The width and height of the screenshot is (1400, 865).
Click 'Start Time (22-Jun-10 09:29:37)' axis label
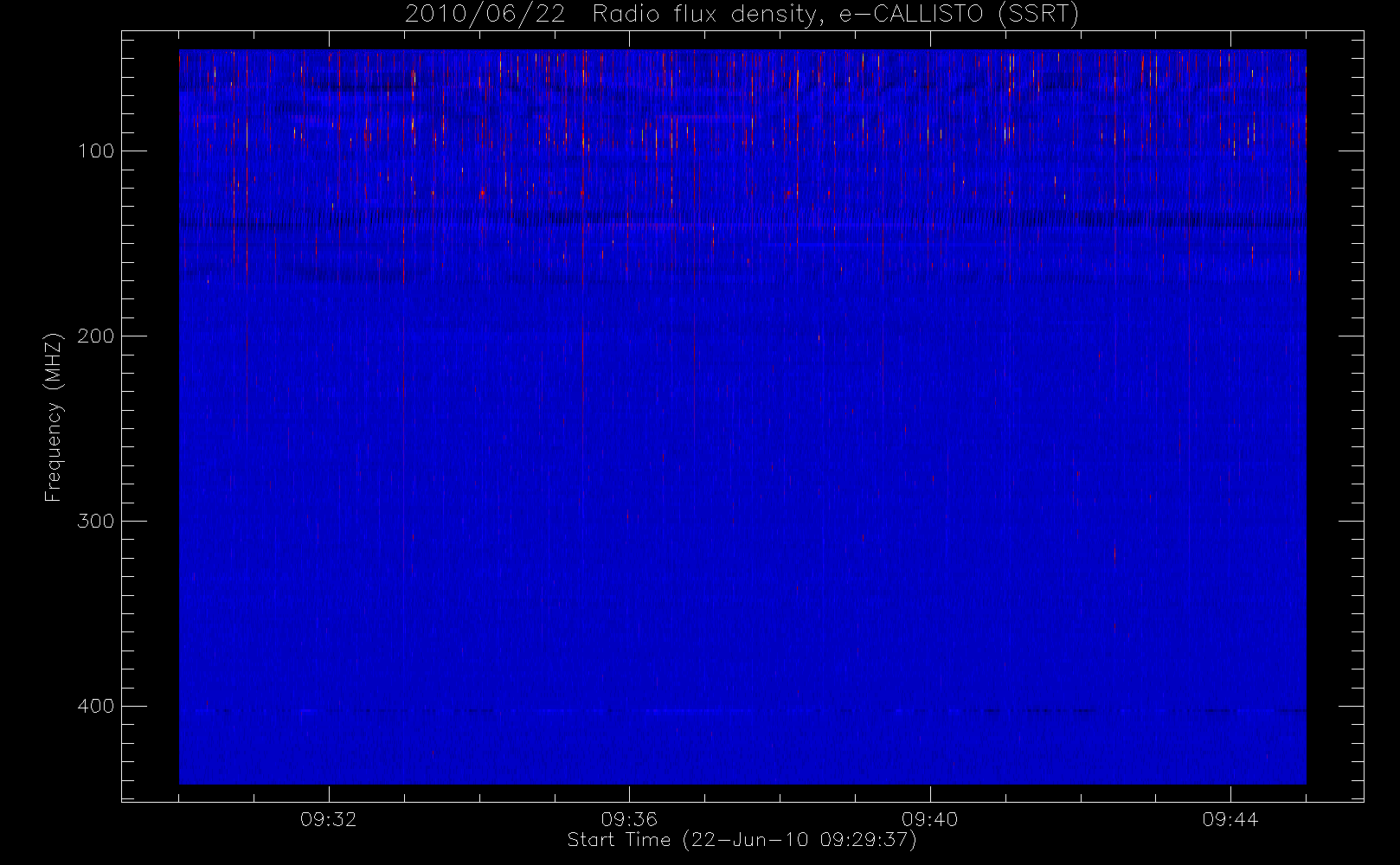pos(742,840)
